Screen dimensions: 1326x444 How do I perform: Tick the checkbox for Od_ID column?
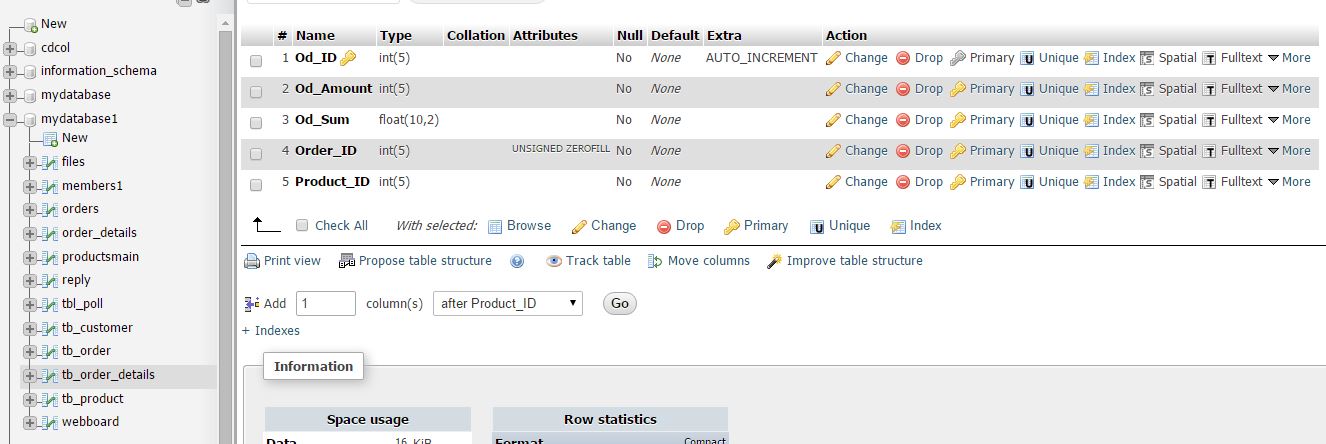256,61
